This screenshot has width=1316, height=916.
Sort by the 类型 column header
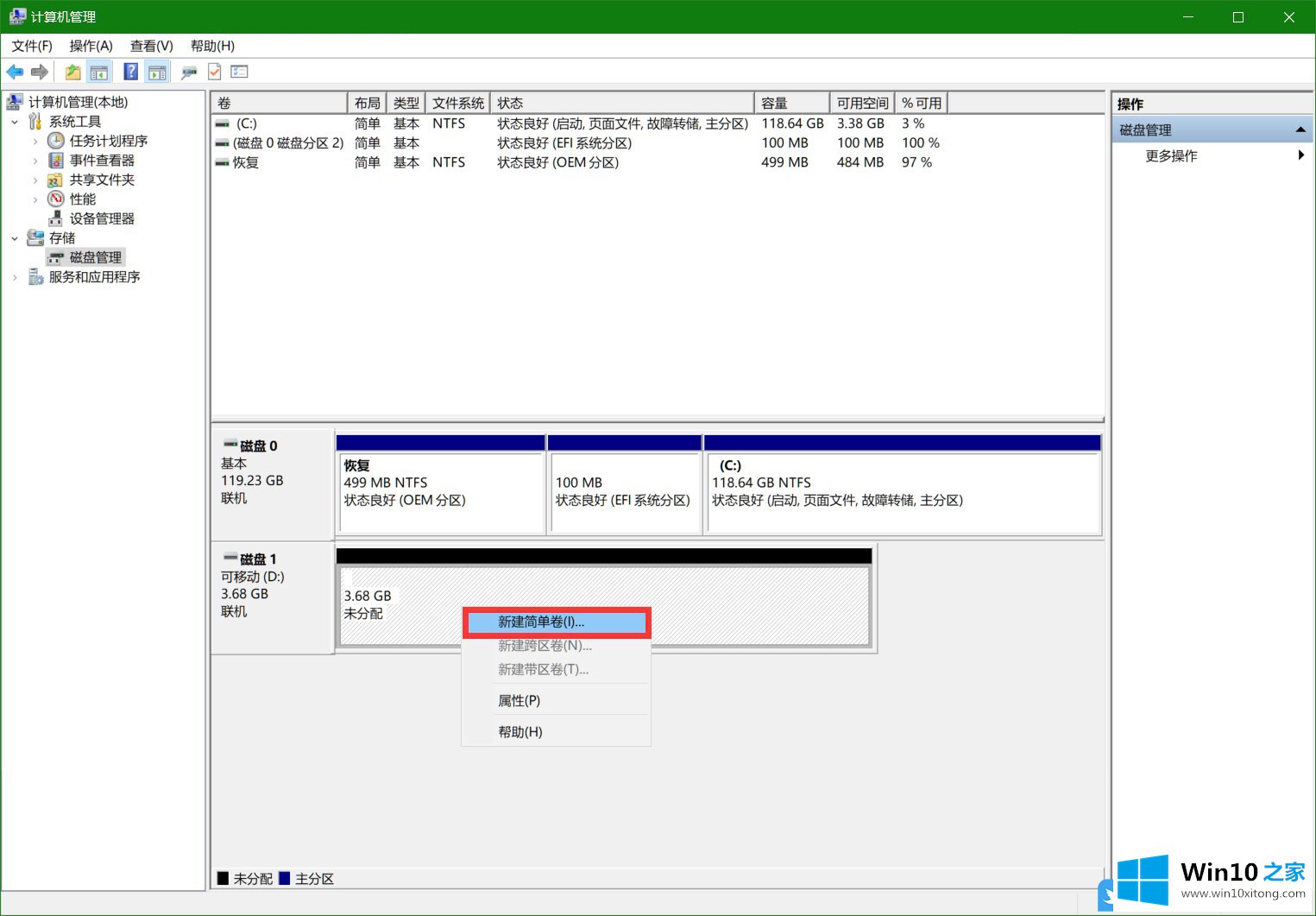406,103
